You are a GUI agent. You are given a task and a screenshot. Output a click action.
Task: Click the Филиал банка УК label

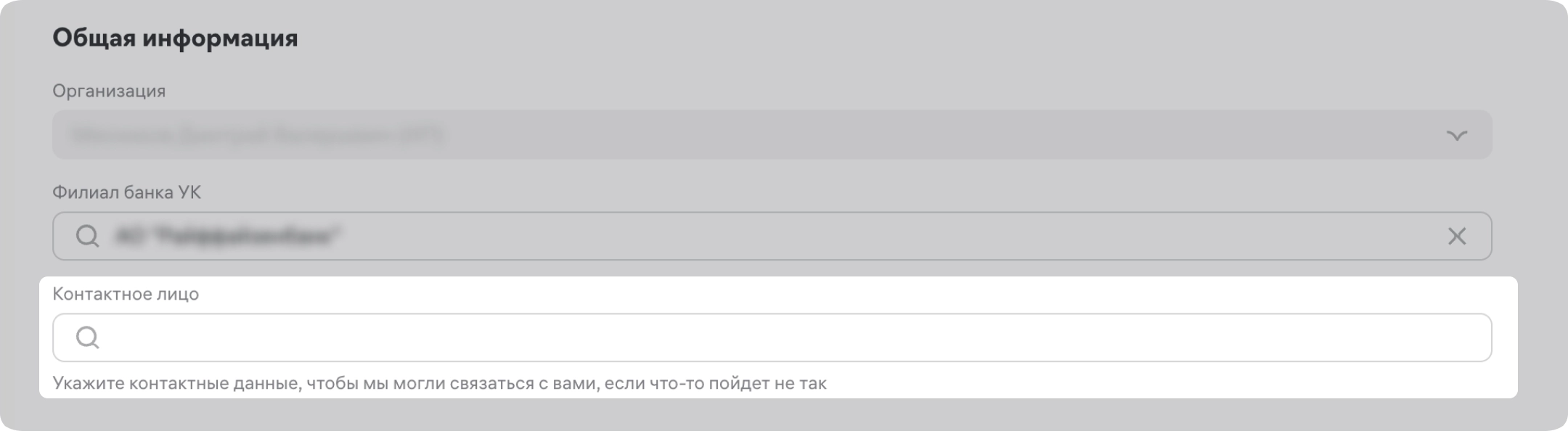(126, 192)
